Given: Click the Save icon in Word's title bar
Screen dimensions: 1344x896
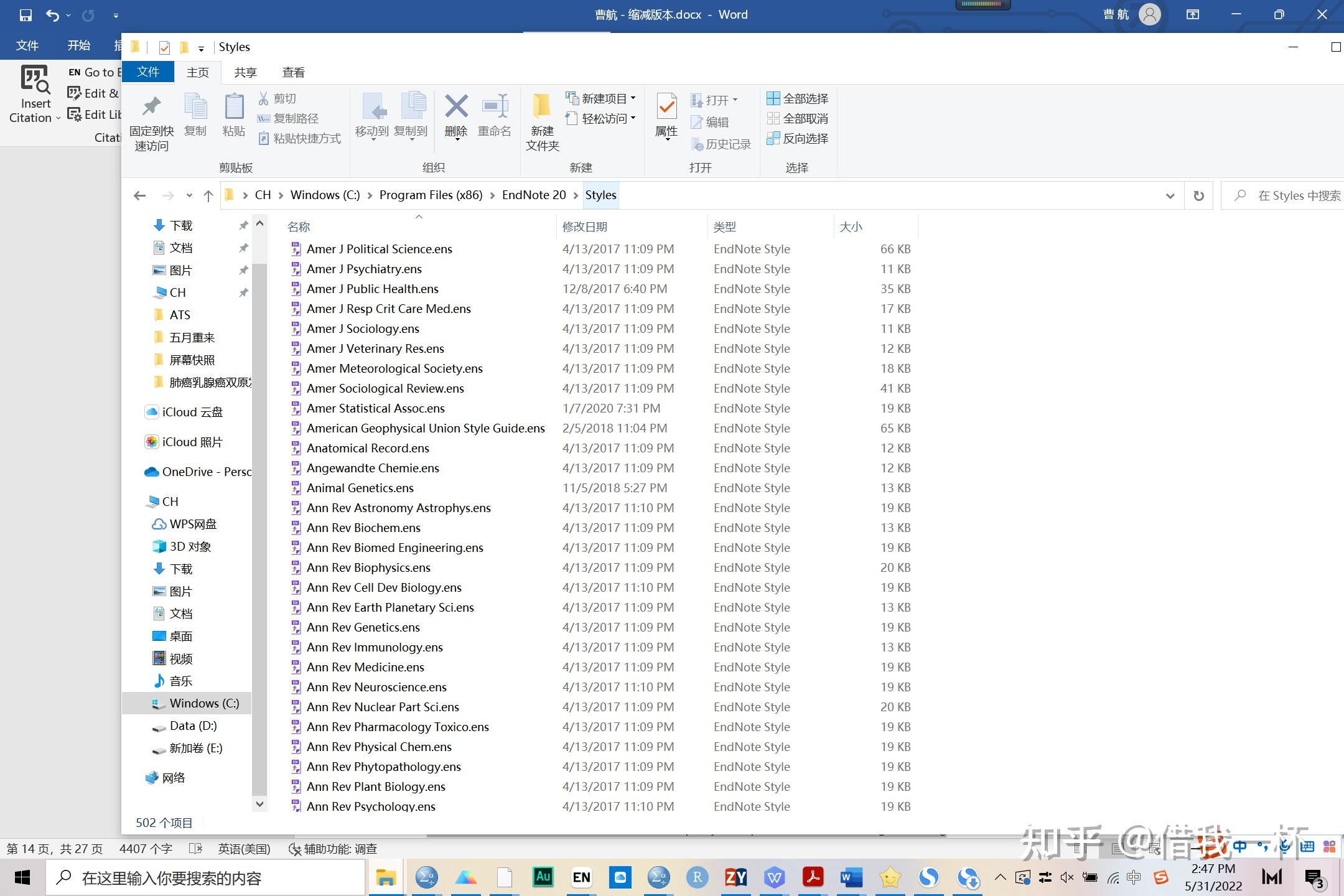Looking at the screenshot, I should point(26,15).
